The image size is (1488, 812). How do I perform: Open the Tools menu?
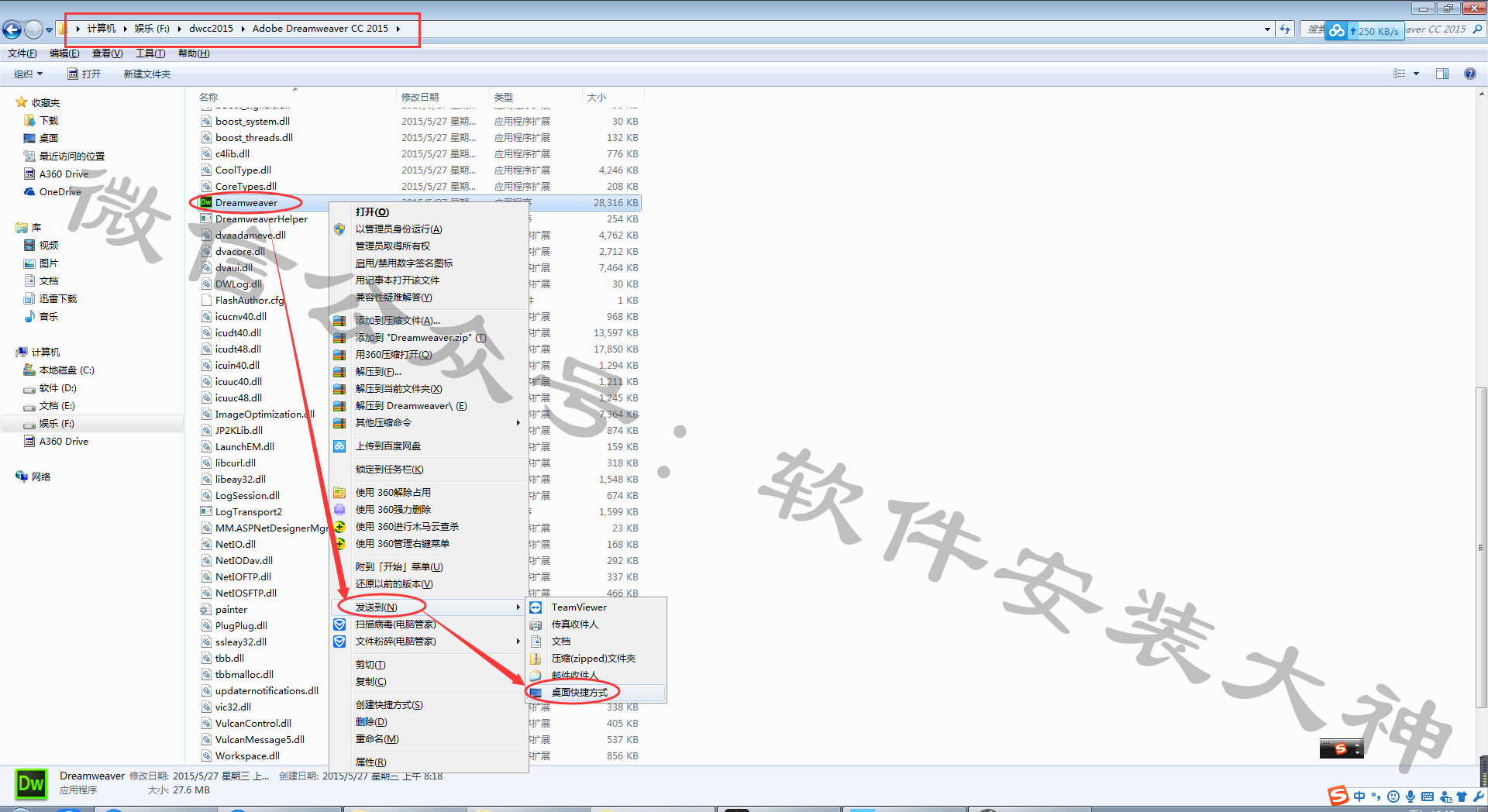(150, 53)
